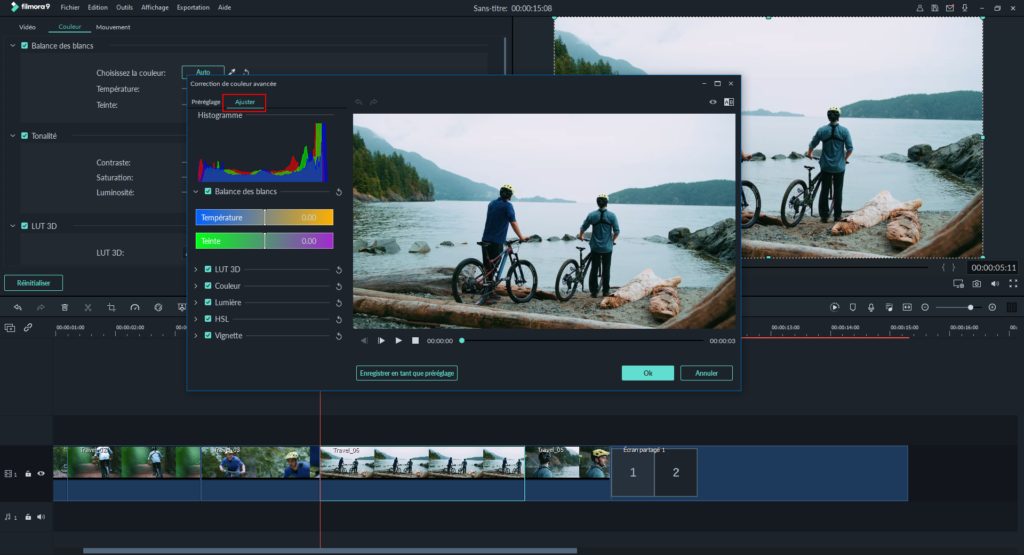Open the speed tool in timeline toolbar
Image resolution: width=1024 pixels, height=555 pixels.
(x=135, y=308)
